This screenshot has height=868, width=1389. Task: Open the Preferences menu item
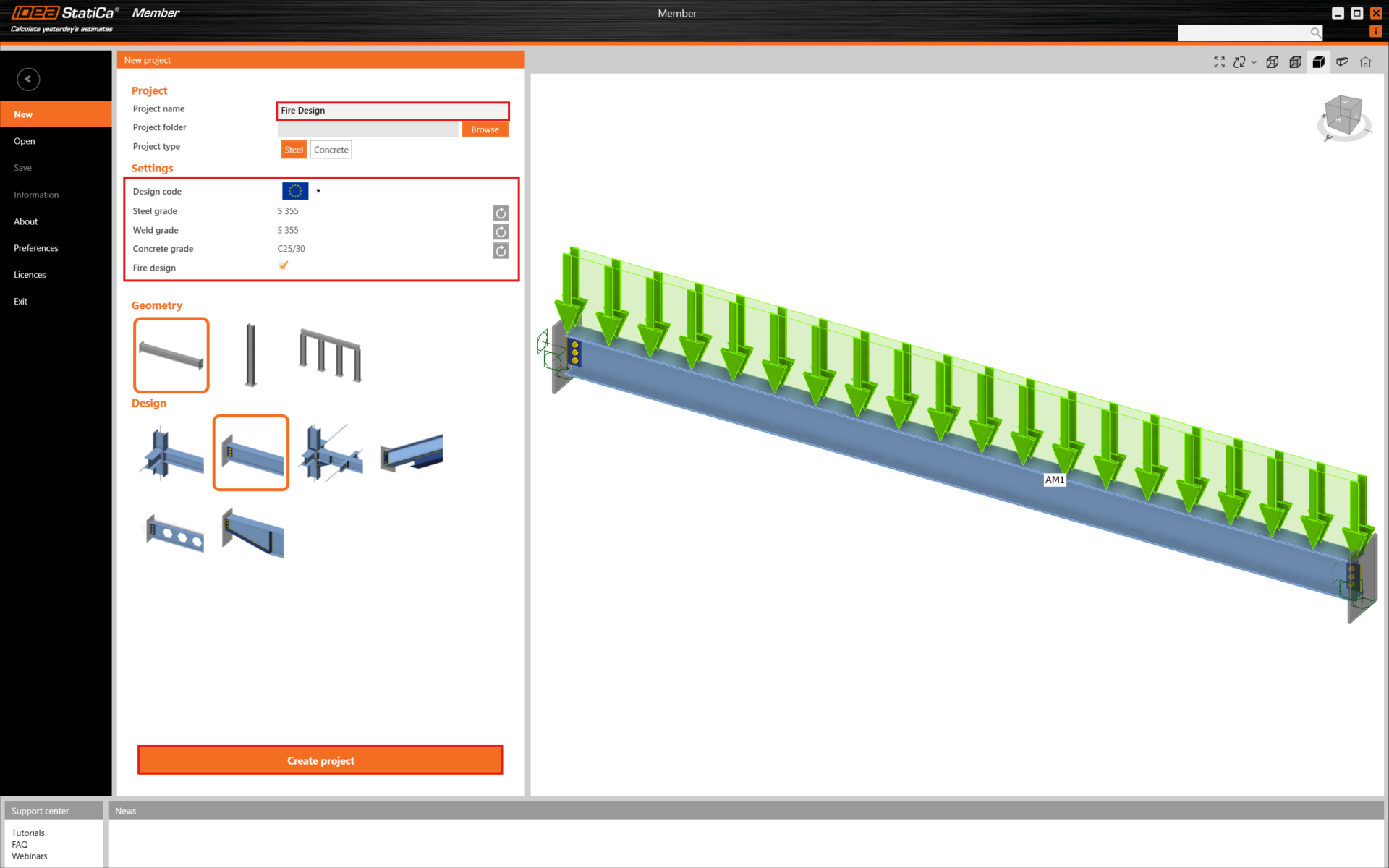[36, 248]
